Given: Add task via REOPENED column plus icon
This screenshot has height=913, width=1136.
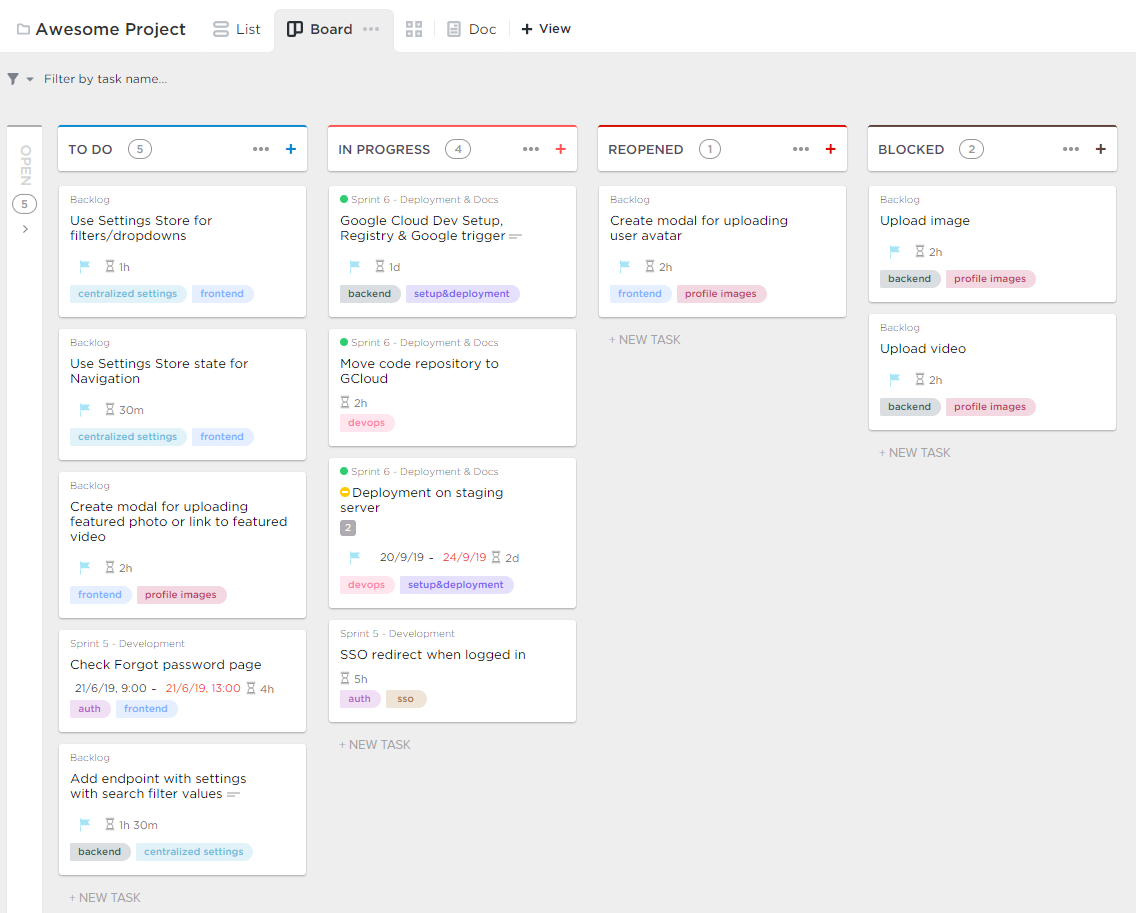Looking at the screenshot, I should pos(830,149).
